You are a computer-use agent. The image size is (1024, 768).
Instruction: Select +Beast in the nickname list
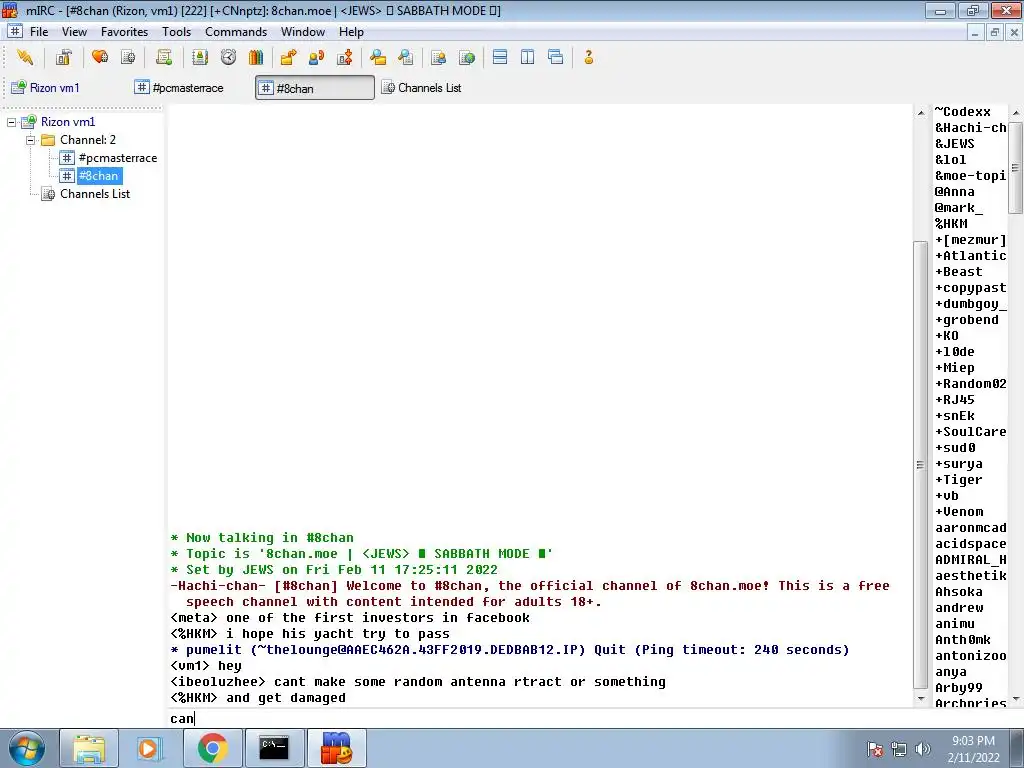959,272
